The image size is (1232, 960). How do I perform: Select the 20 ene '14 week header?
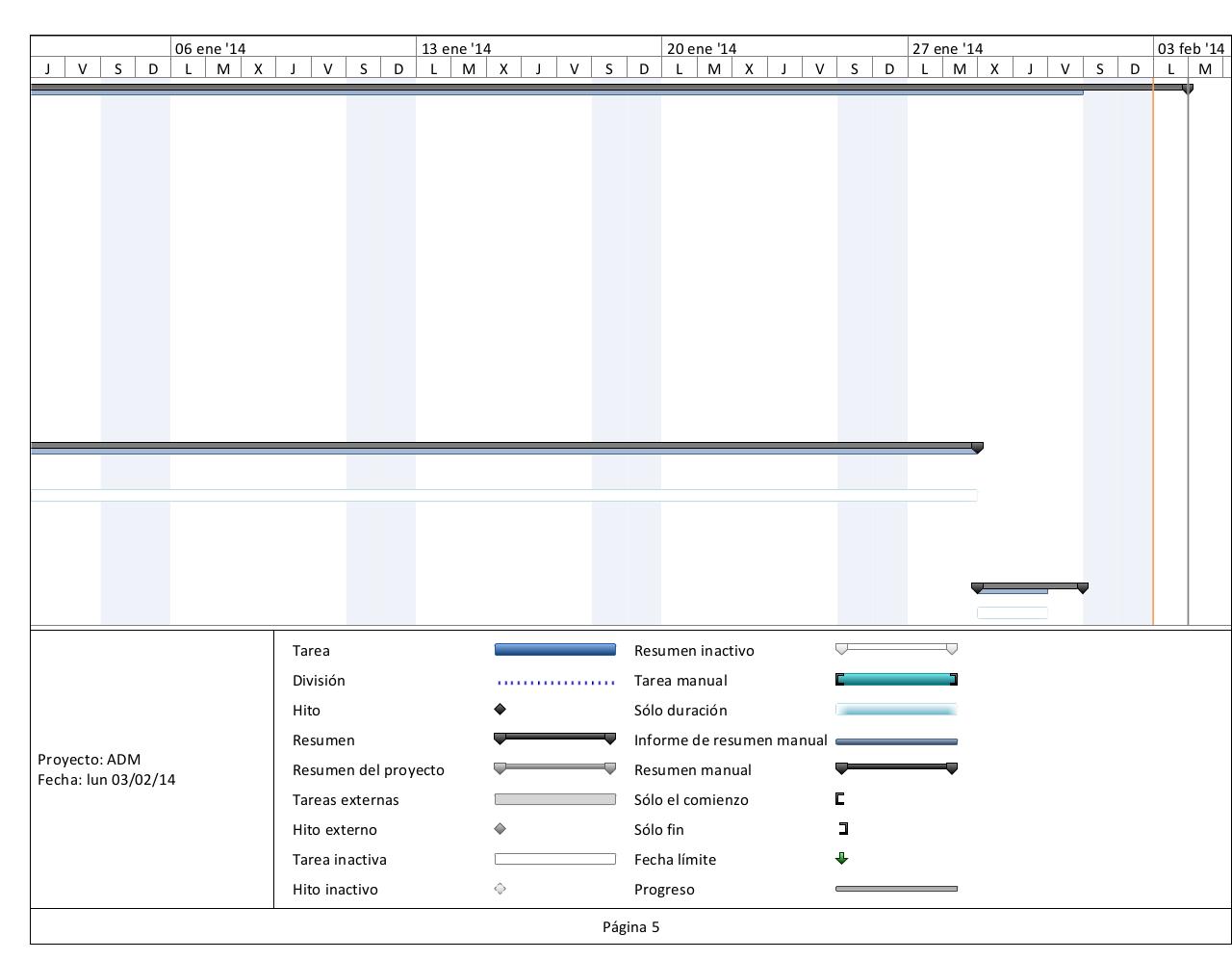[702, 48]
